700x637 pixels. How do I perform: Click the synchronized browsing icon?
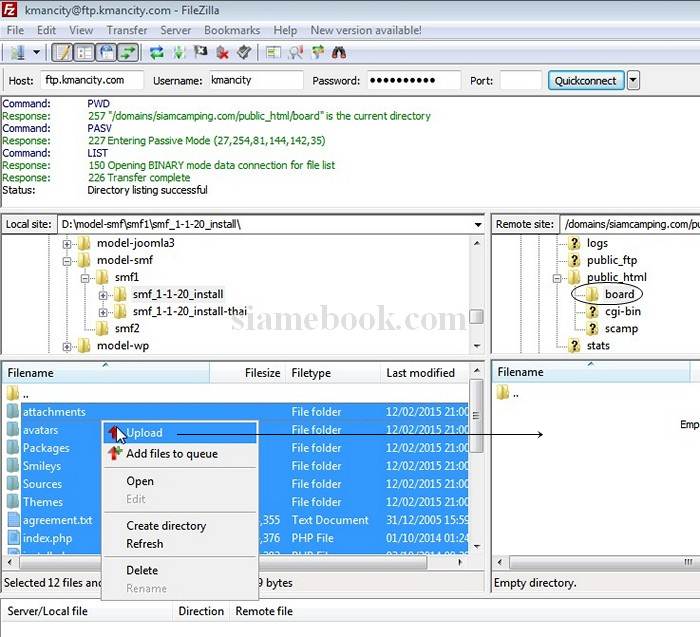click(318, 53)
